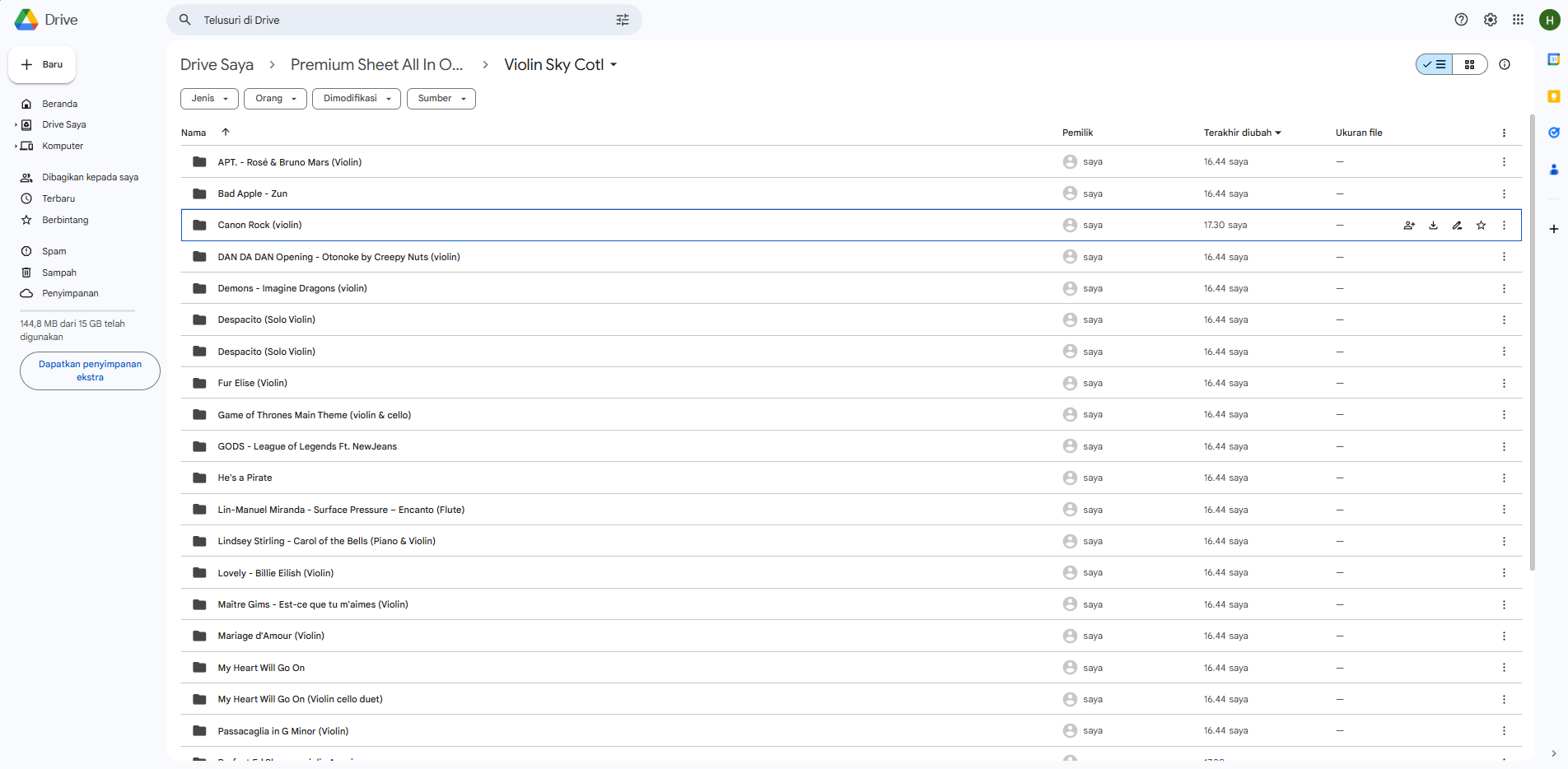Open the Settings gear icon
The width and height of the screenshot is (1568, 769).
coord(1490,20)
